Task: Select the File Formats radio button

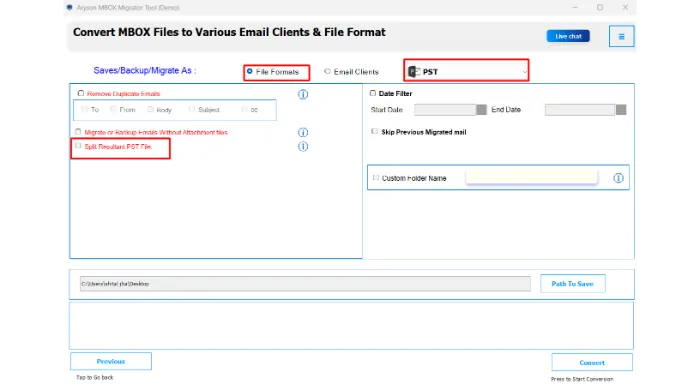Action: pyautogui.click(x=250, y=71)
